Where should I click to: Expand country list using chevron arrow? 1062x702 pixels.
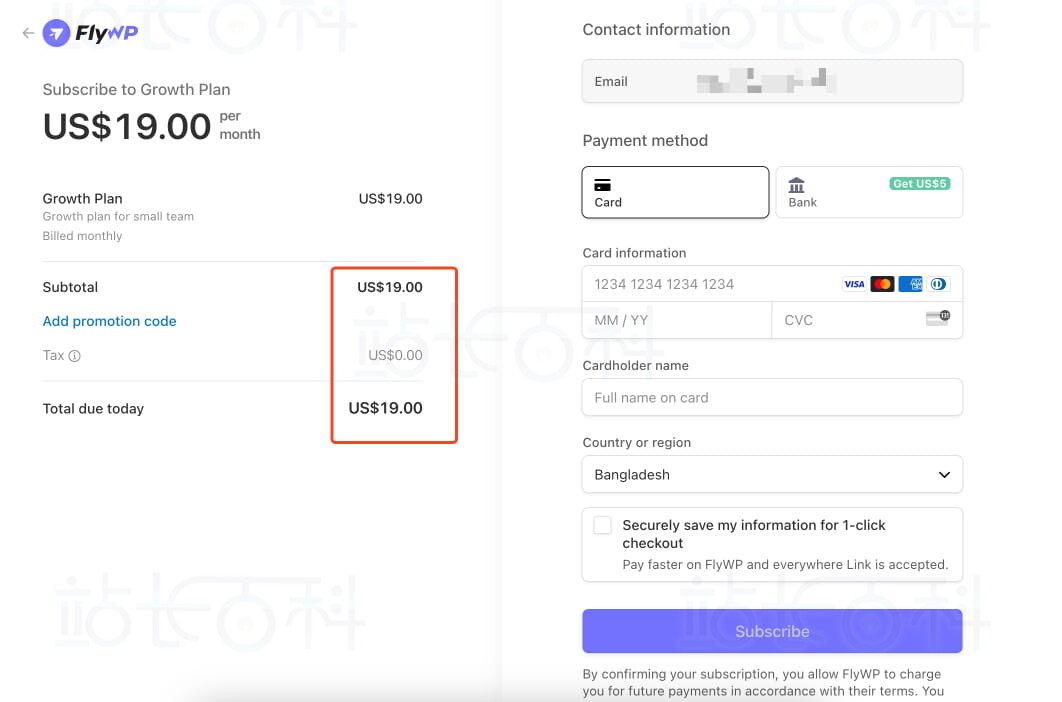click(x=944, y=475)
